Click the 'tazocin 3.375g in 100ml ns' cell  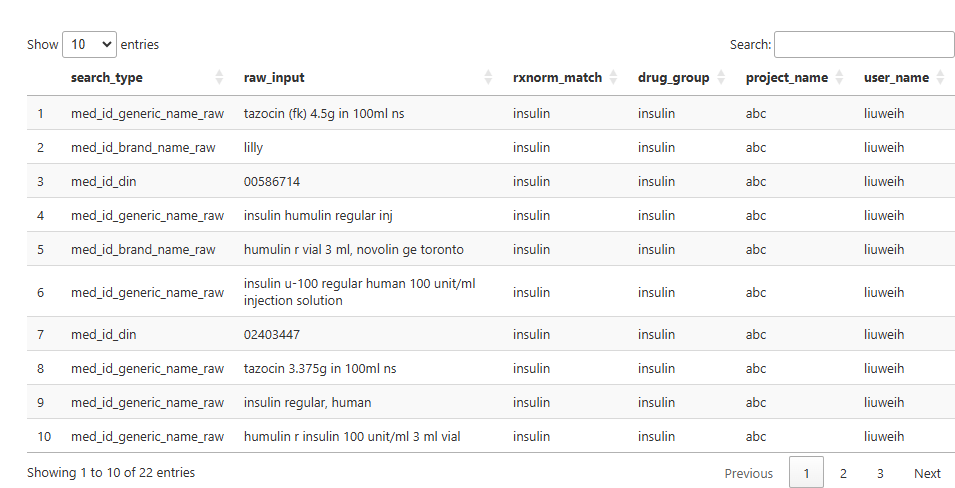coord(320,369)
